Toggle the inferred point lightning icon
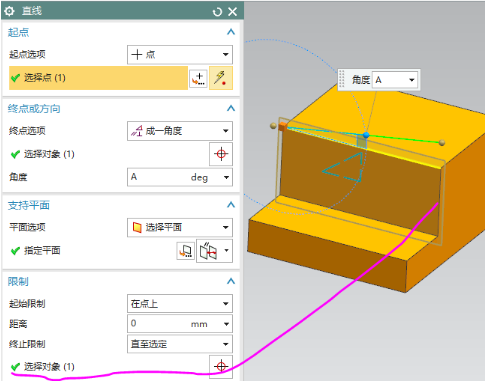The image size is (485, 381). pyautogui.click(x=220, y=78)
